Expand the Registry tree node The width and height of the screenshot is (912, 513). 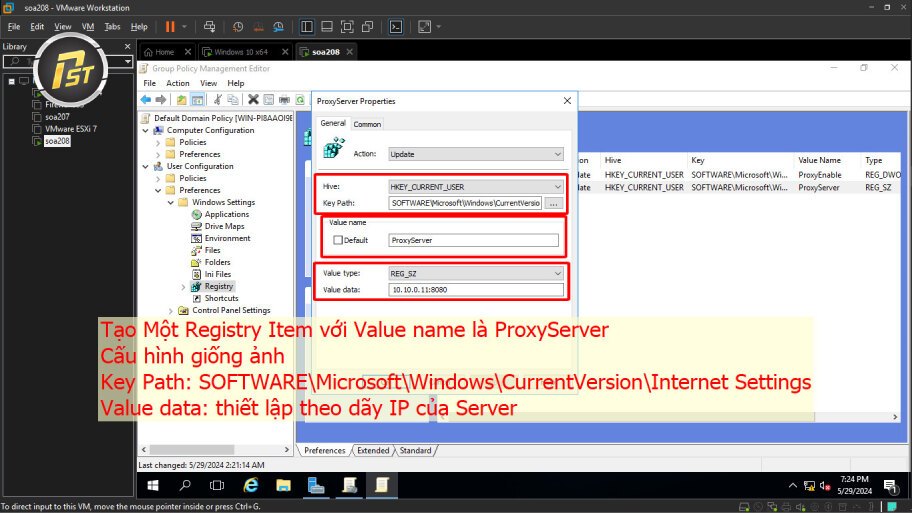coord(183,287)
